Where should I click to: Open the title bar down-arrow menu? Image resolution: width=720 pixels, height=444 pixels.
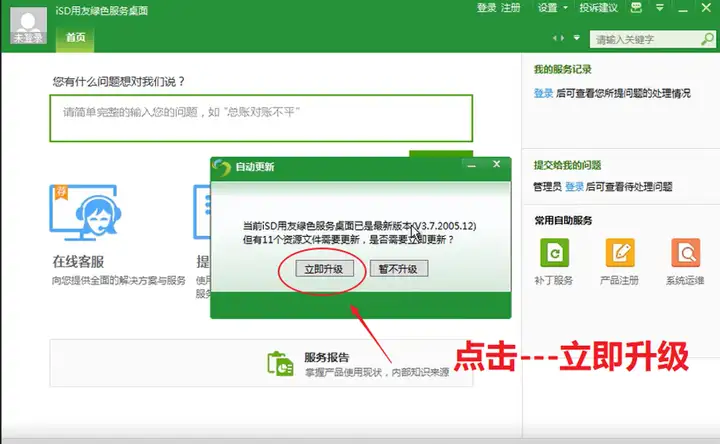coord(660,7)
